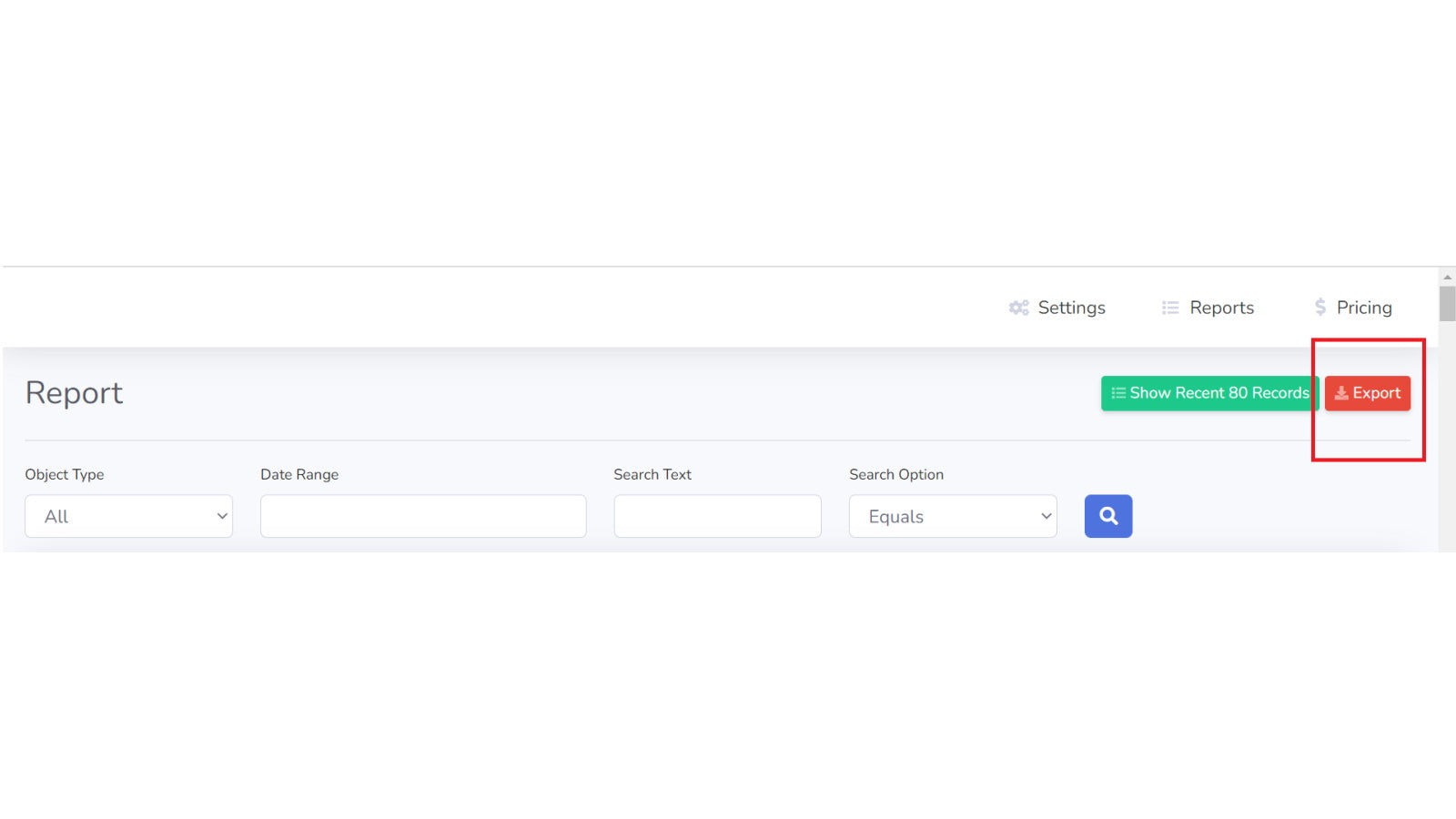This screenshot has height=819, width=1456.
Task: Click the Date Range field label
Action: click(299, 474)
